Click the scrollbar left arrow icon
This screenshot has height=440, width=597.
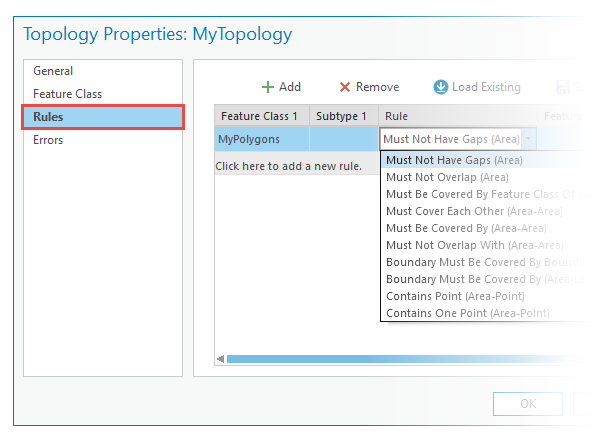pyautogui.click(x=220, y=359)
